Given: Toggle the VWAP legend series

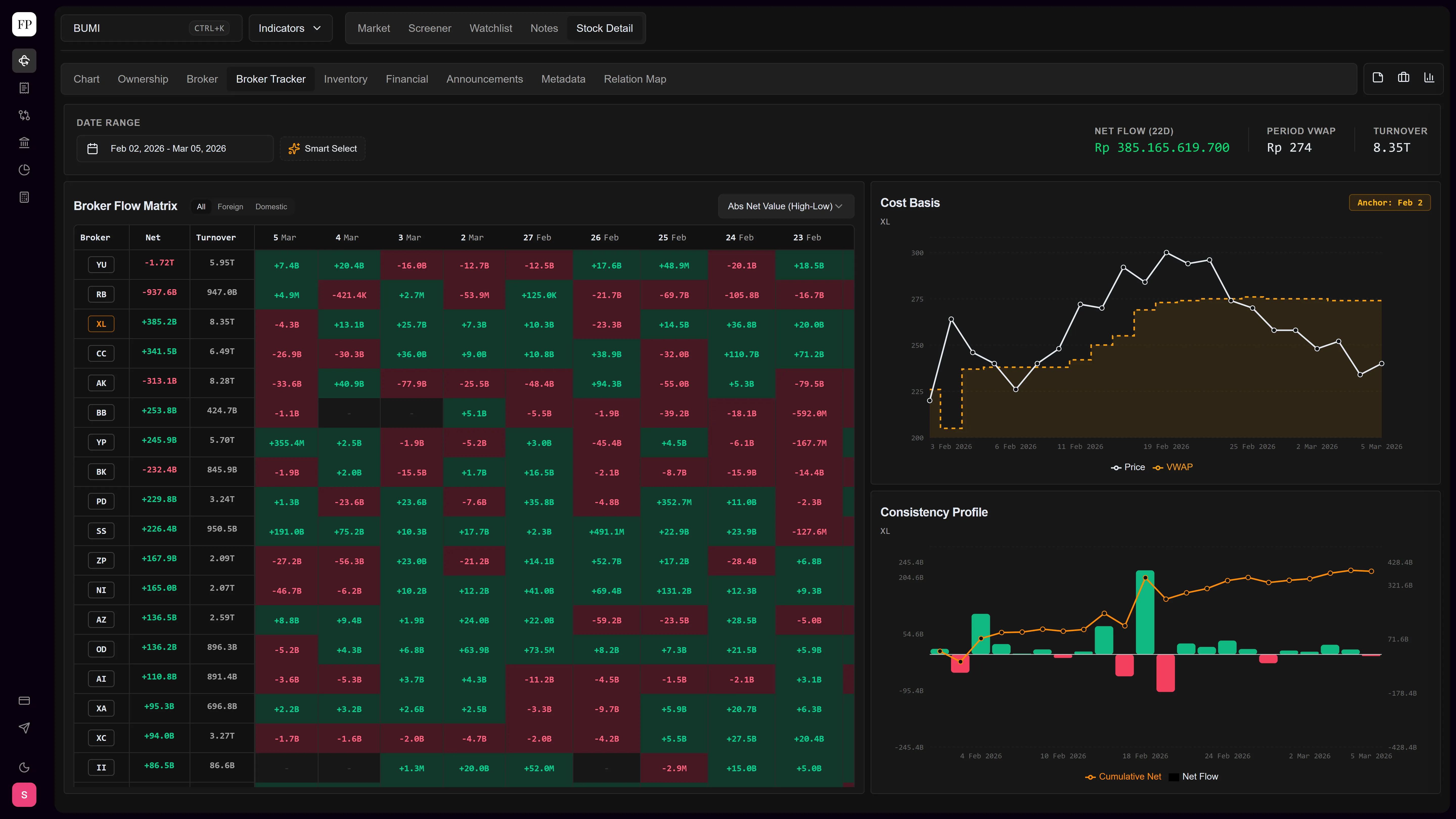Looking at the screenshot, I should [x=1173, y=467].
